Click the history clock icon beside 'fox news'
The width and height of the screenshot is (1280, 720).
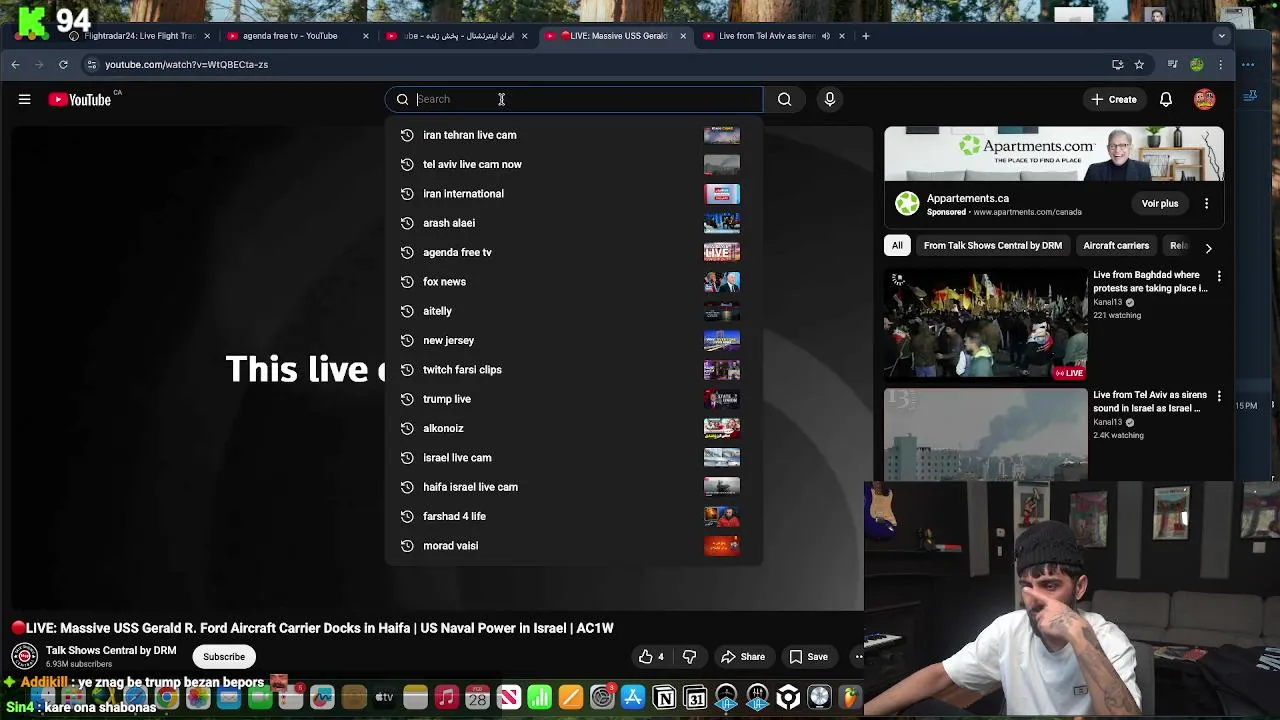(x=407, y=282)
